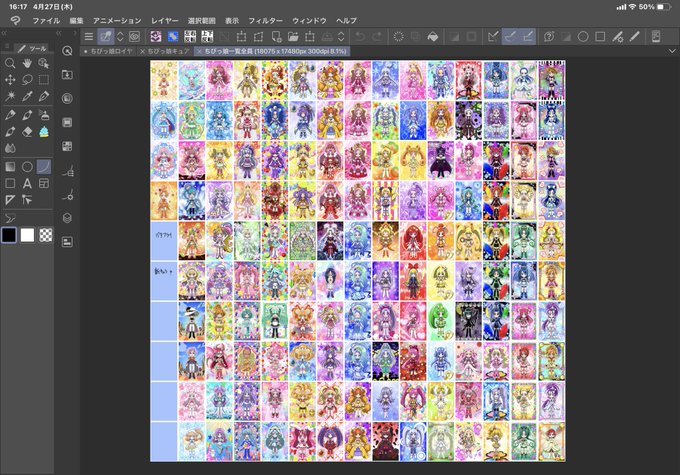Select the Auto select magic wand
Image resolution: width=680 pixels, height=475 pixels.
10,96
